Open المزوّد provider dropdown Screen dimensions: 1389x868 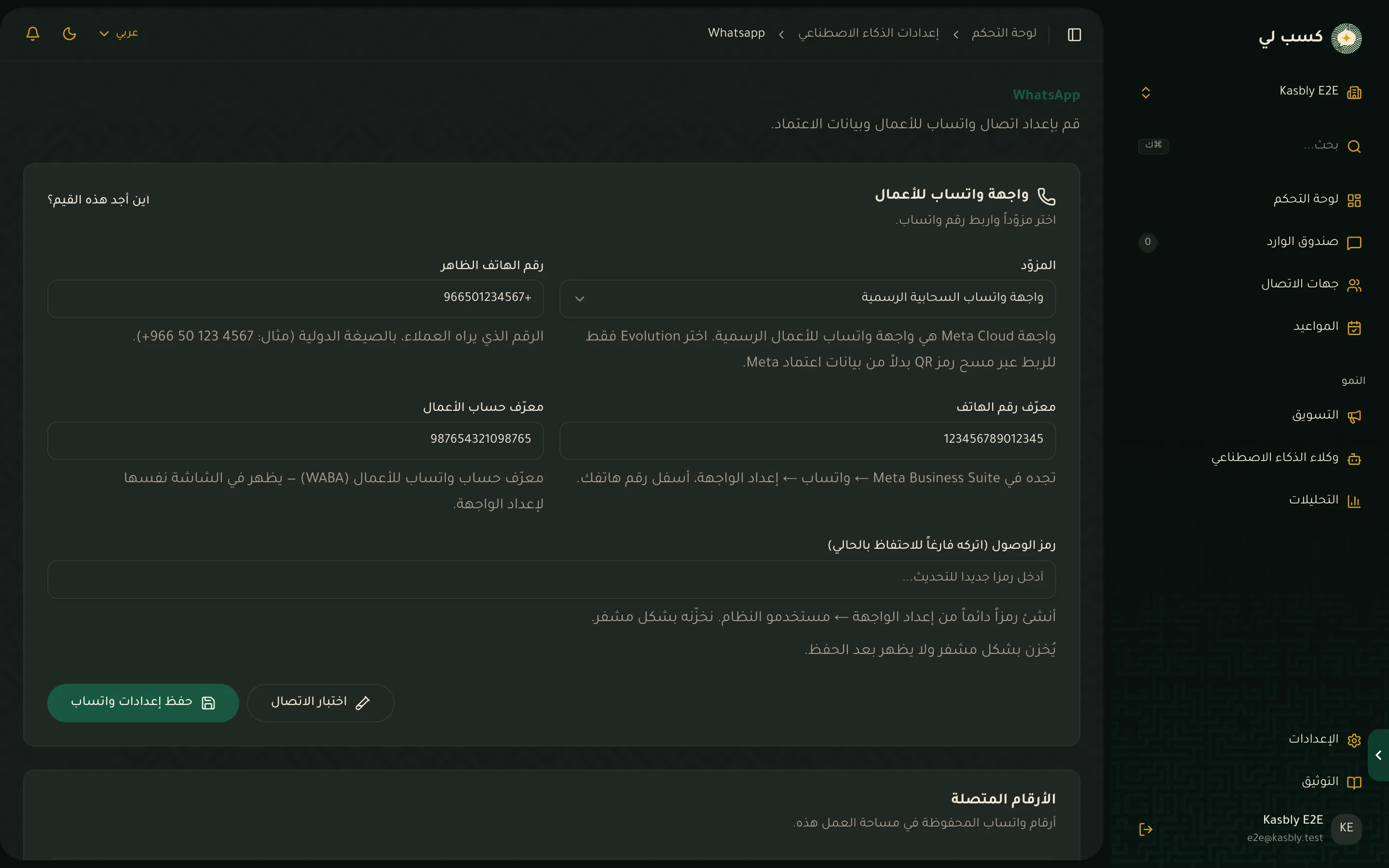(x=807, y=298)
